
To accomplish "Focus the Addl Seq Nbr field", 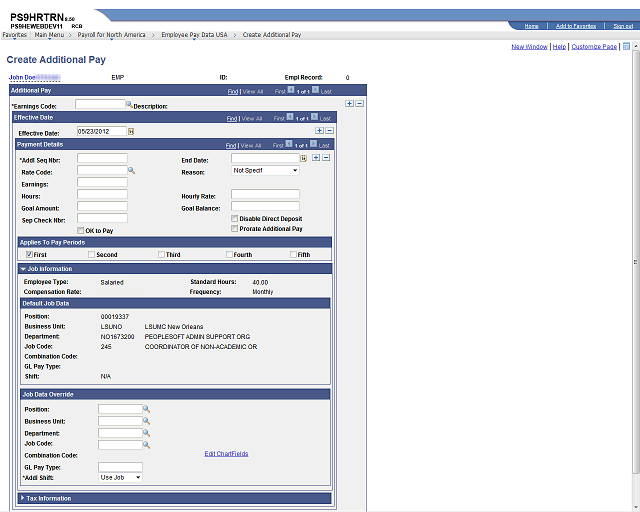I will pos(102,158).
